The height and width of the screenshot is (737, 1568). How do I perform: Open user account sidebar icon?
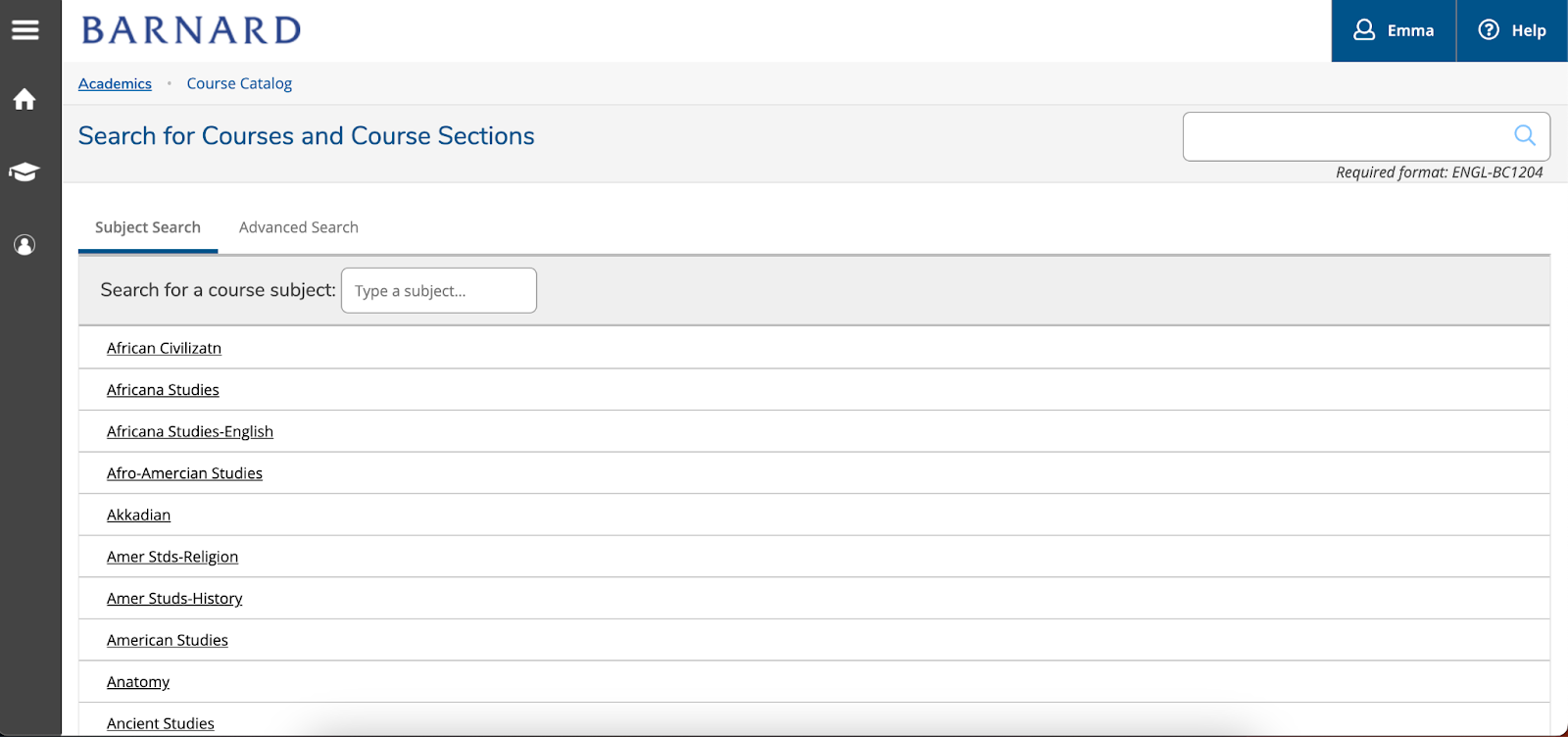[x=24, y=245]
